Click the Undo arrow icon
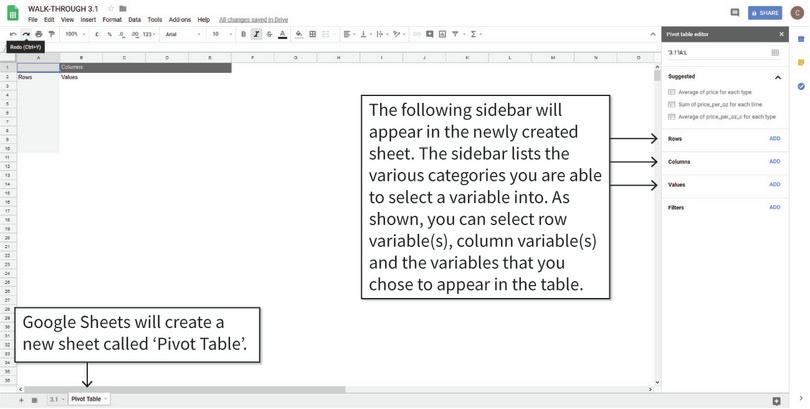This screenshot has width=810, height=409. pyautogui.click(x=13, y=34)
